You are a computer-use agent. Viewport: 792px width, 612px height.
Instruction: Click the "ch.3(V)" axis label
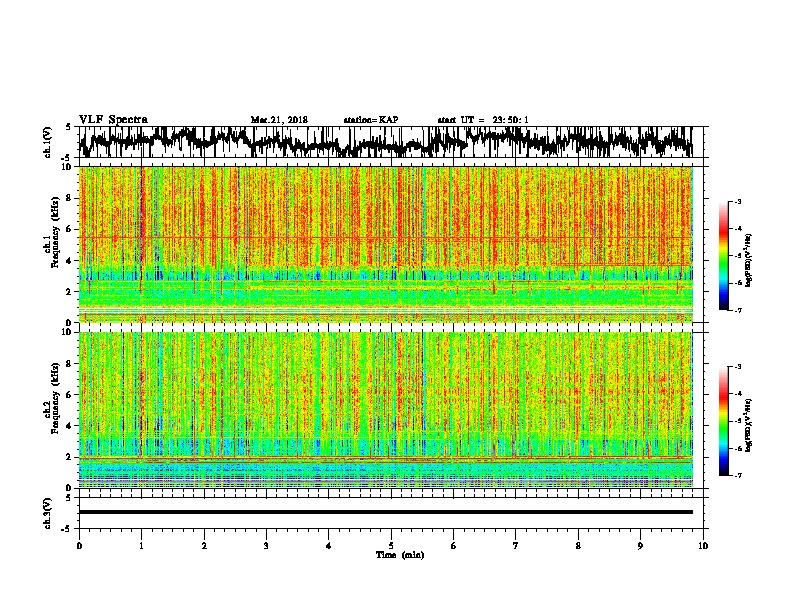click(48, 514)
